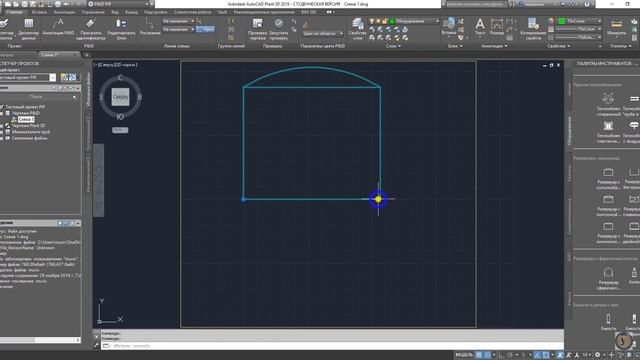Toggle polar tracking in status bar
This screenshot has width=640, height=360.
pos(510,355)
